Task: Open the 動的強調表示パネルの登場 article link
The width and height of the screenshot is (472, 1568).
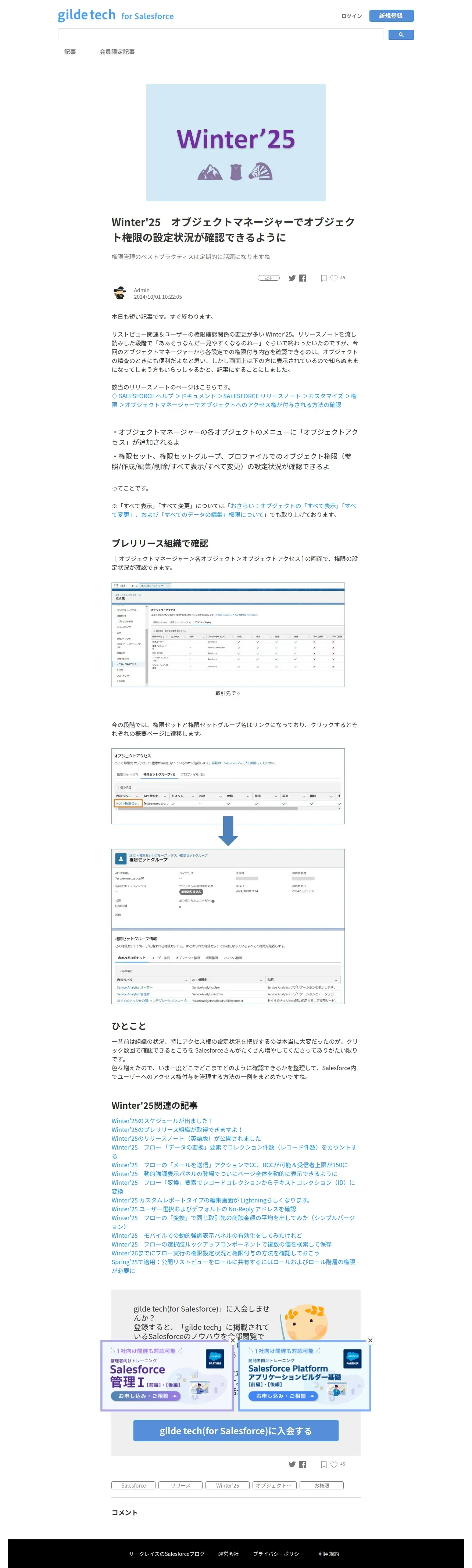Action: (224, 1173)
